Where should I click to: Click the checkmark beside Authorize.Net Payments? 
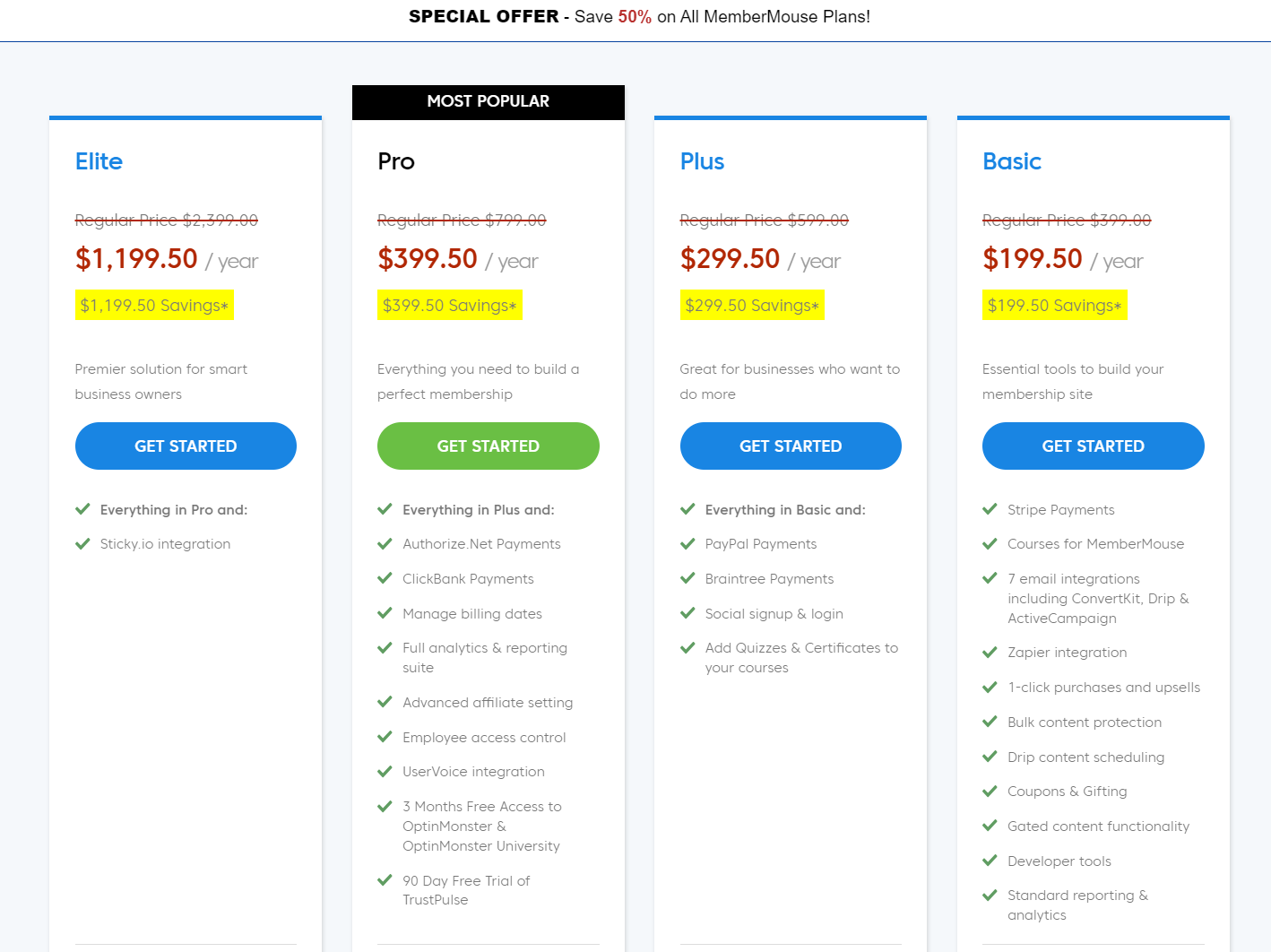pyautogui.click(x=385, y=543)
